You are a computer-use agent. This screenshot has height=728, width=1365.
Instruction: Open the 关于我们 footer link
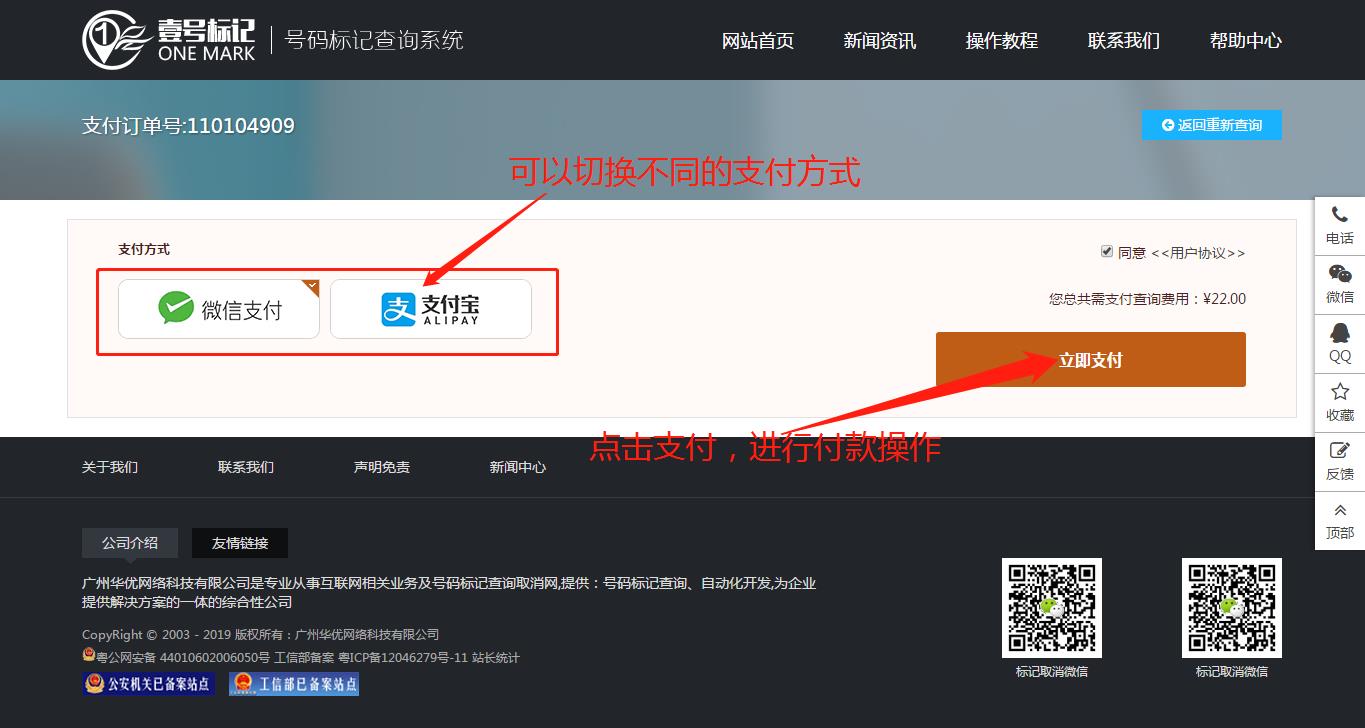point(110,467)
